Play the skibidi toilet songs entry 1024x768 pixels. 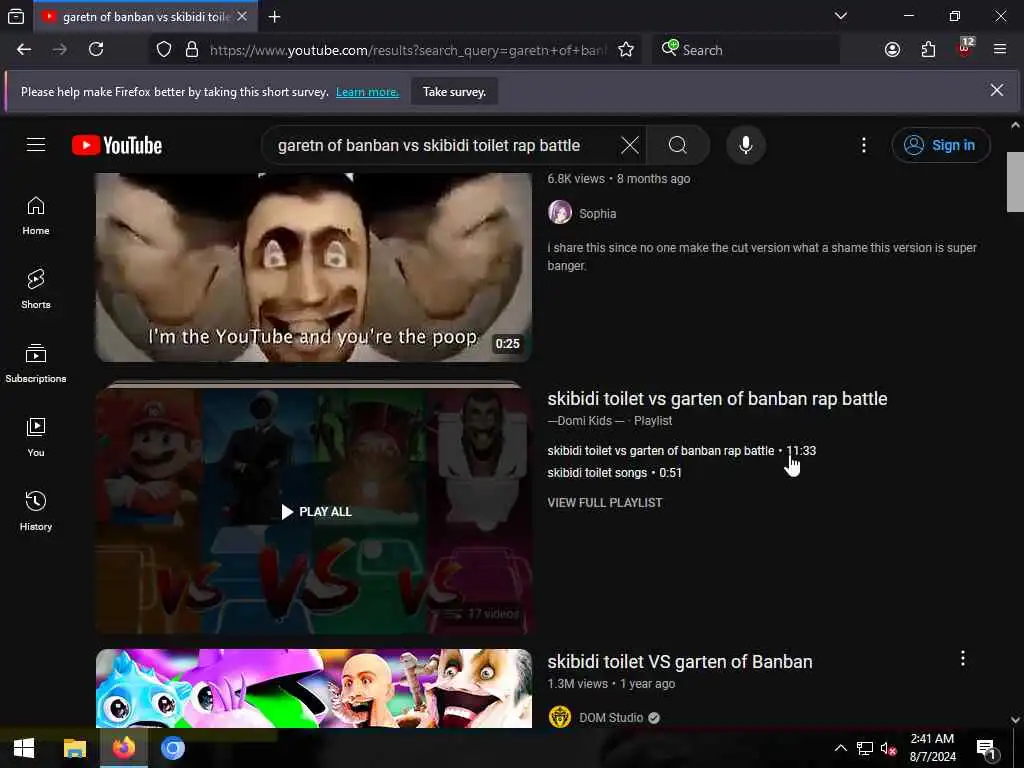(x=614, y=473)
